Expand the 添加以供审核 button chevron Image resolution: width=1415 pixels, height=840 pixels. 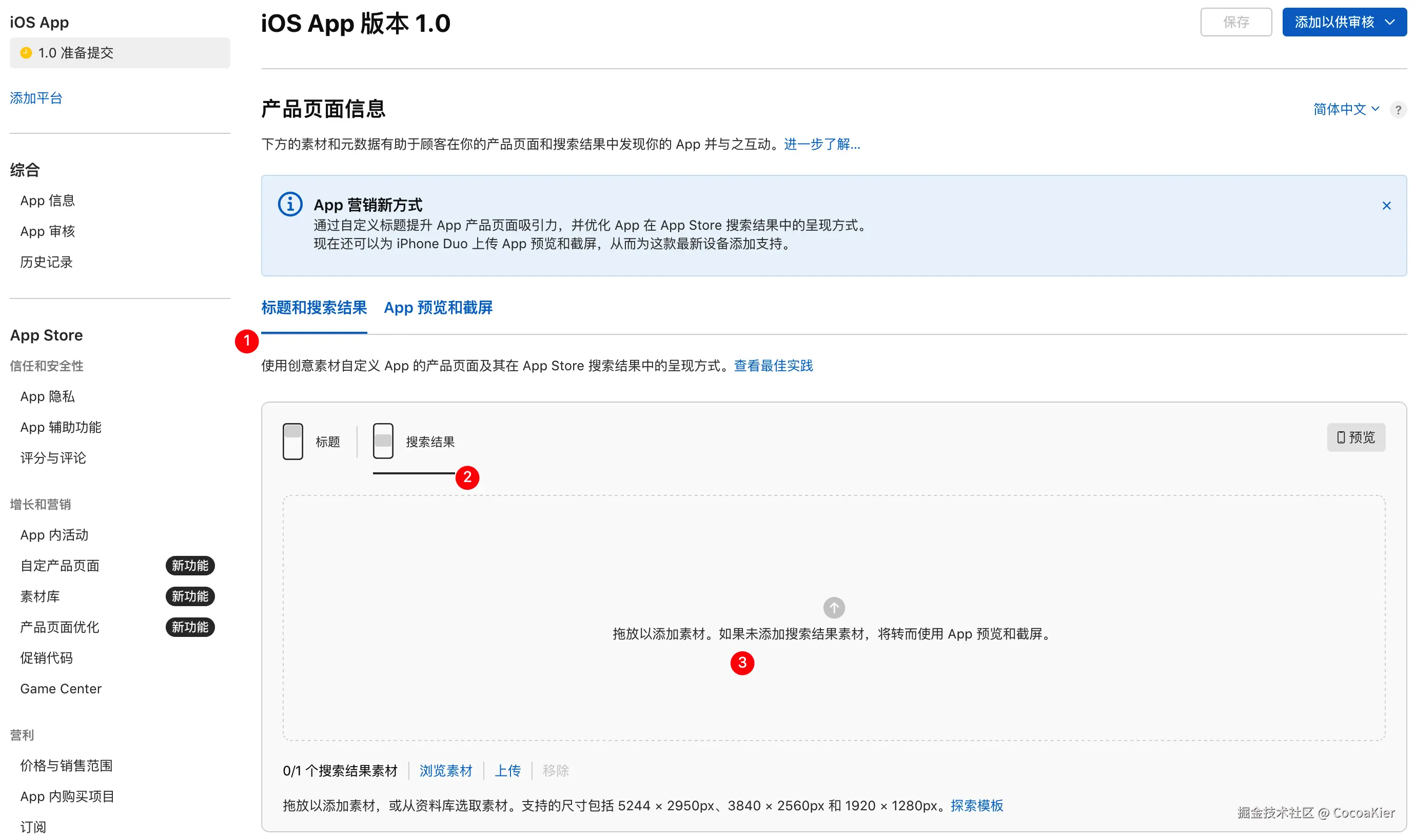tap(1389, 22)
